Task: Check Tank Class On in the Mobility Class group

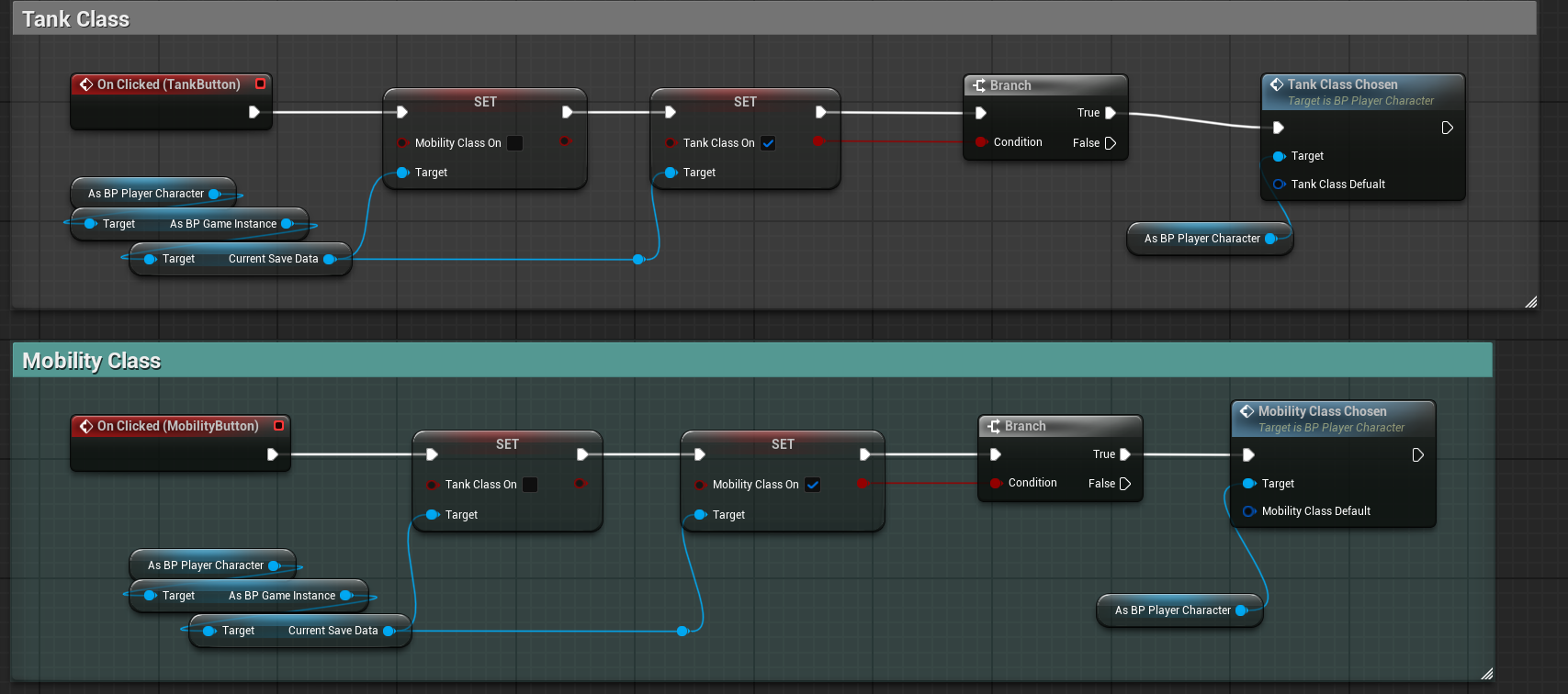Action: (531, 485)
